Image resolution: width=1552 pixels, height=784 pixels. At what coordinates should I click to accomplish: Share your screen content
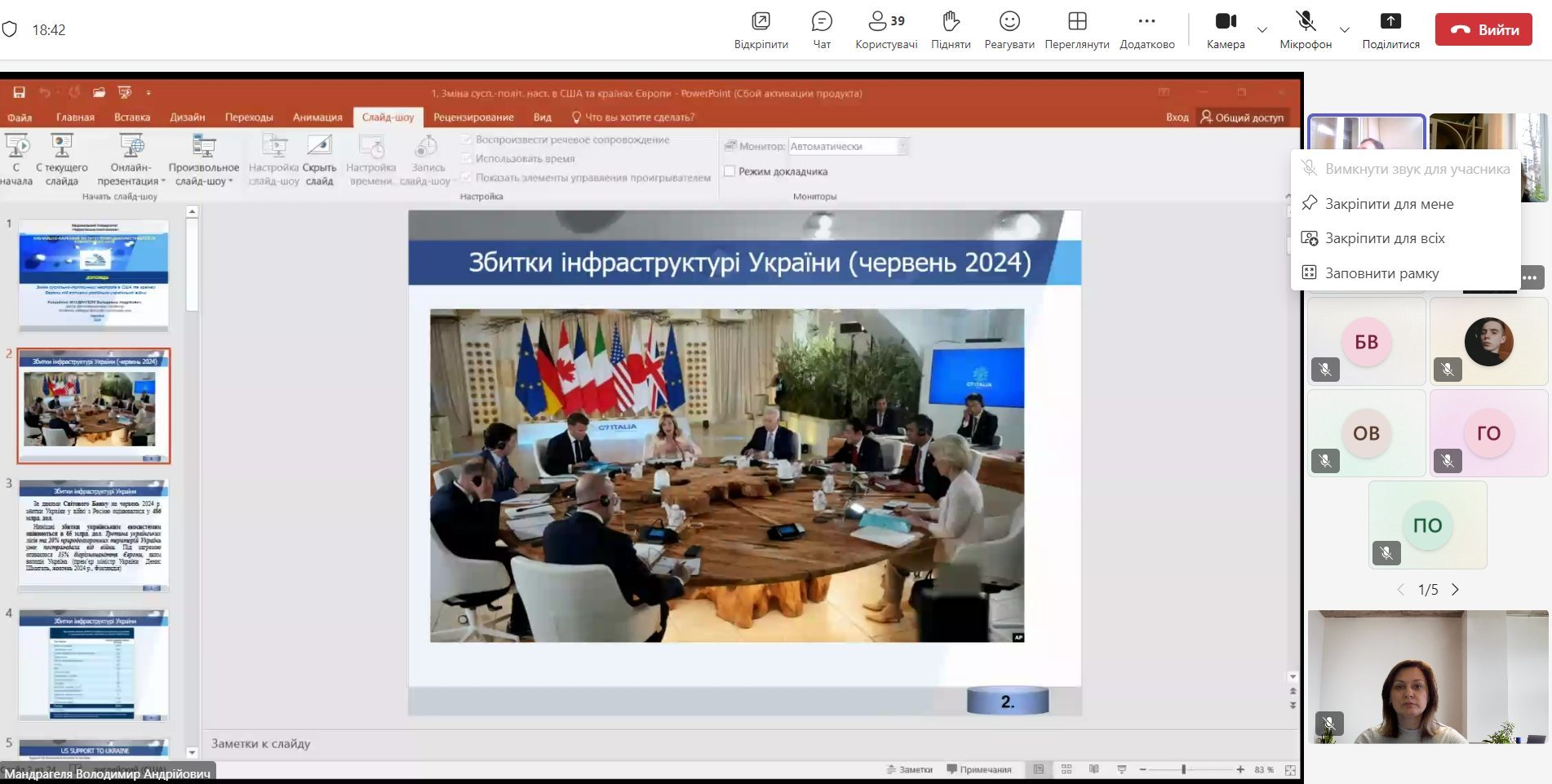tap(1390, 29)
